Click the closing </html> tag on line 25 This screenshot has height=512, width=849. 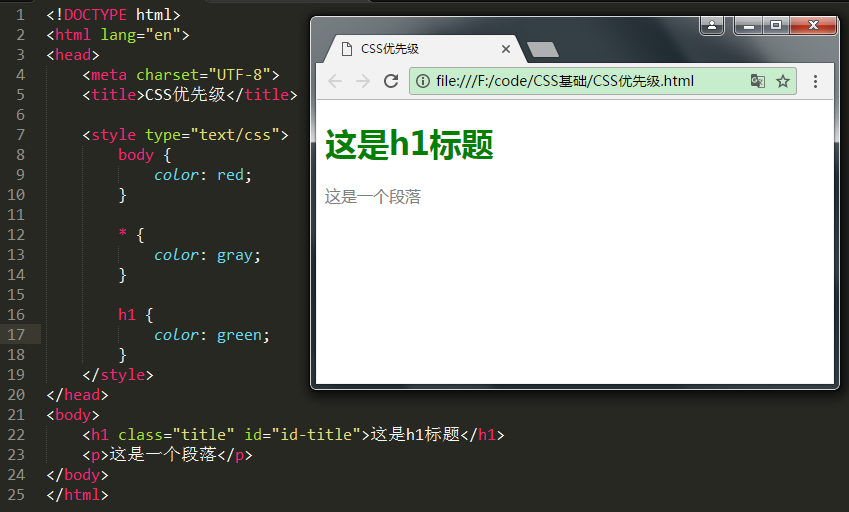point(77,495)
